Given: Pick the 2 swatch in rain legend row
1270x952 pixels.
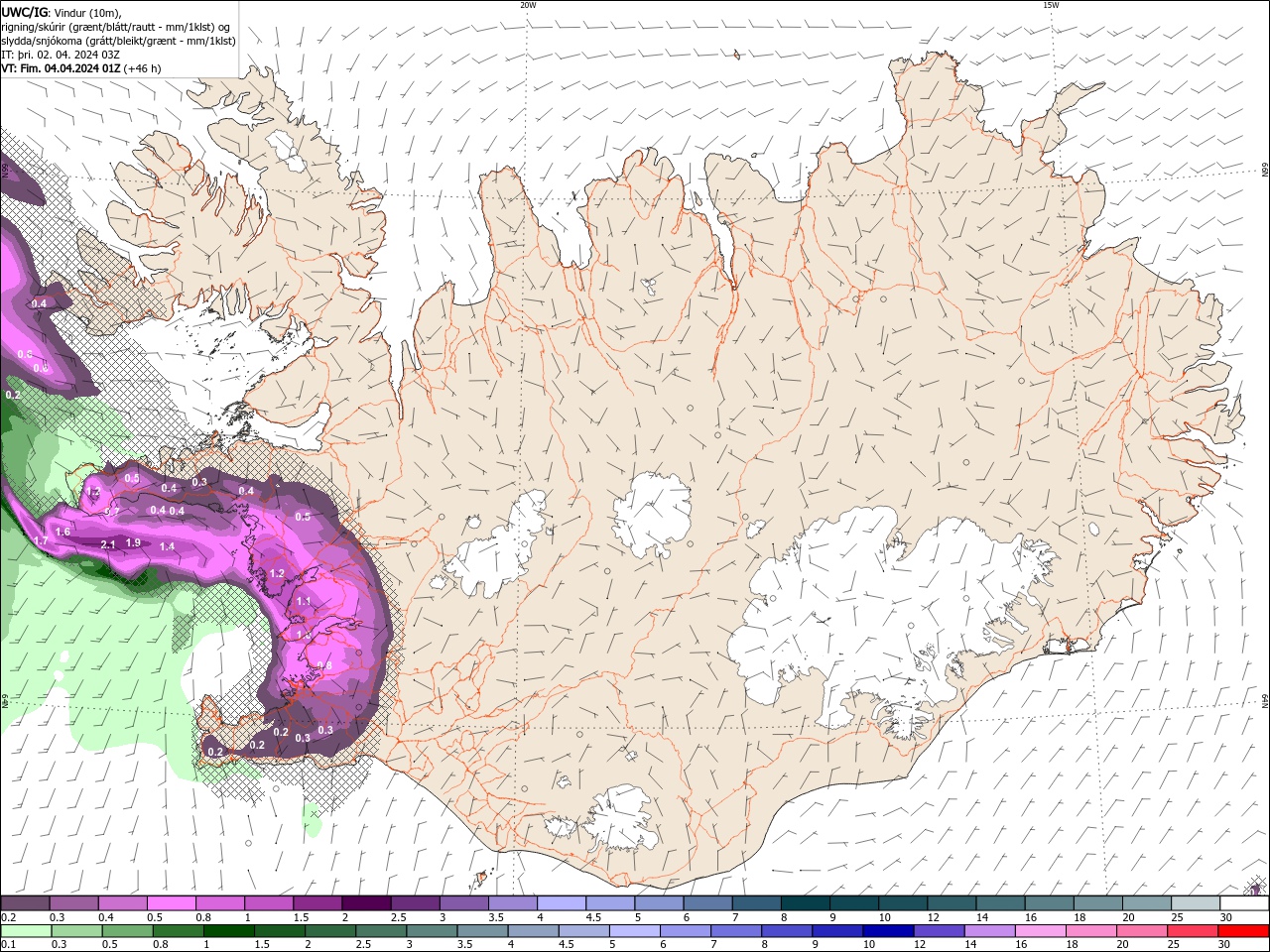Looking at the screenshot, I should tap(329, 931).
